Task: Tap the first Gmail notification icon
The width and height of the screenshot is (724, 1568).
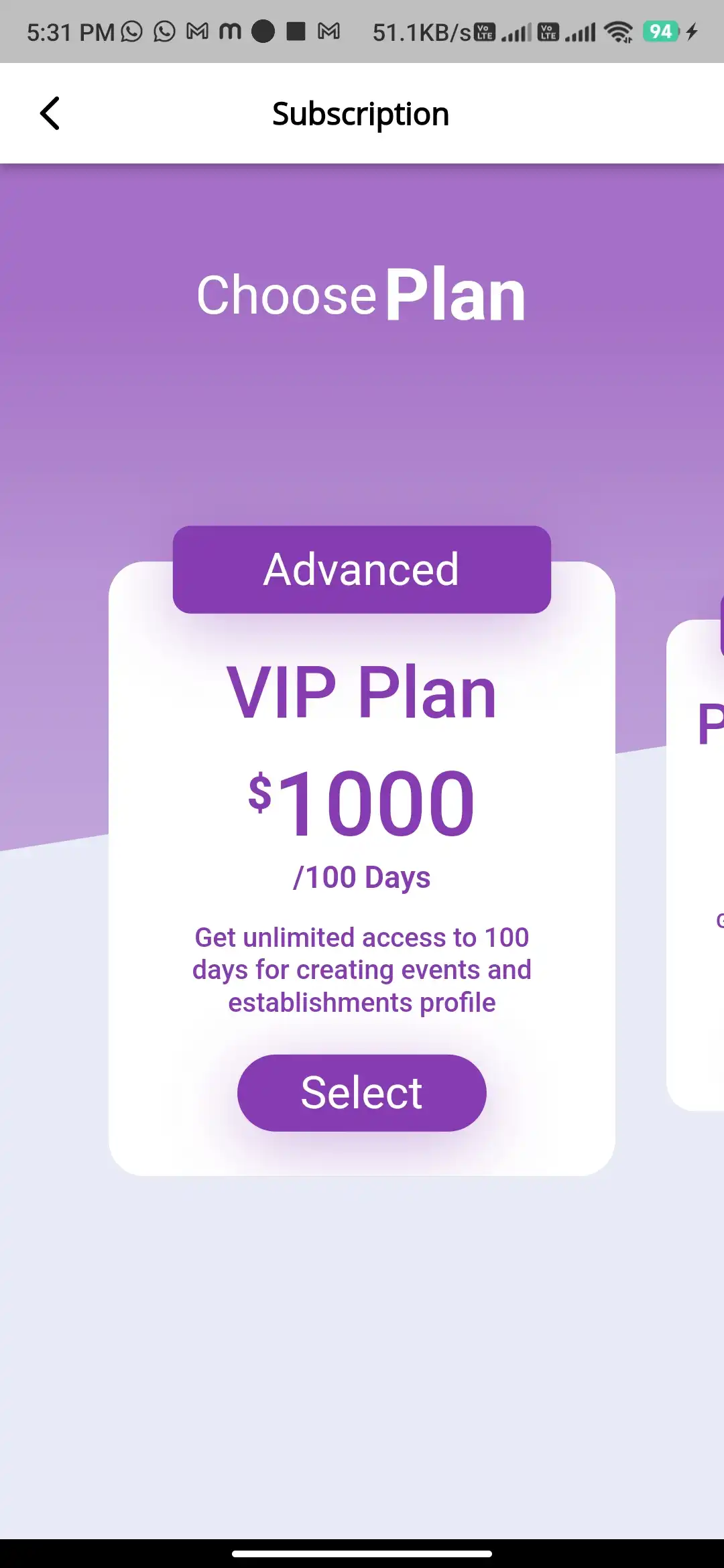Action: (x=198, y=30)
